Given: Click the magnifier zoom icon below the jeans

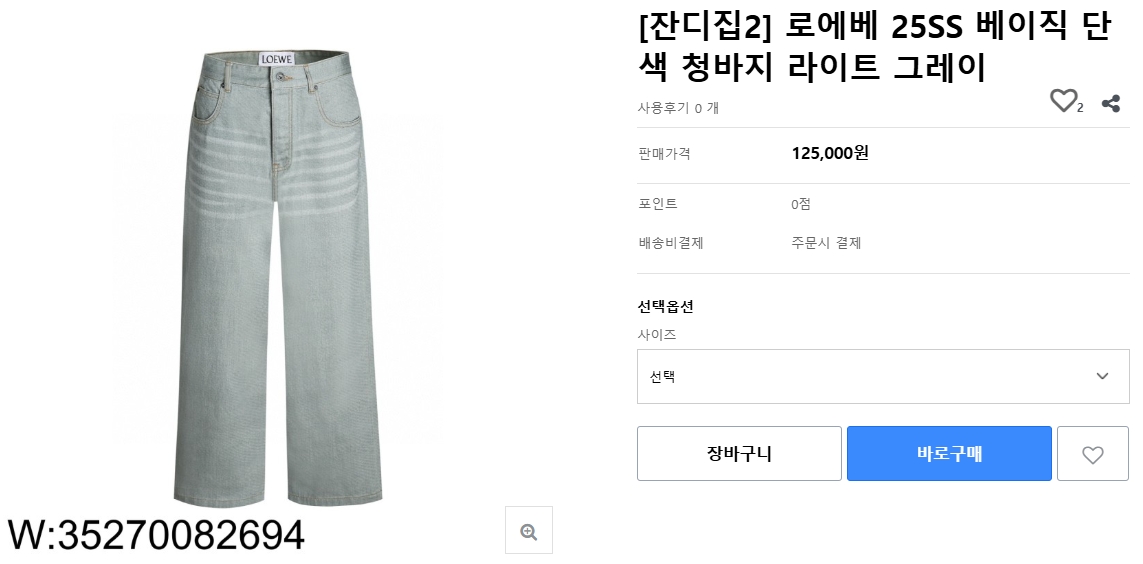Looking at the screenshot, I should tap(529, 531).
